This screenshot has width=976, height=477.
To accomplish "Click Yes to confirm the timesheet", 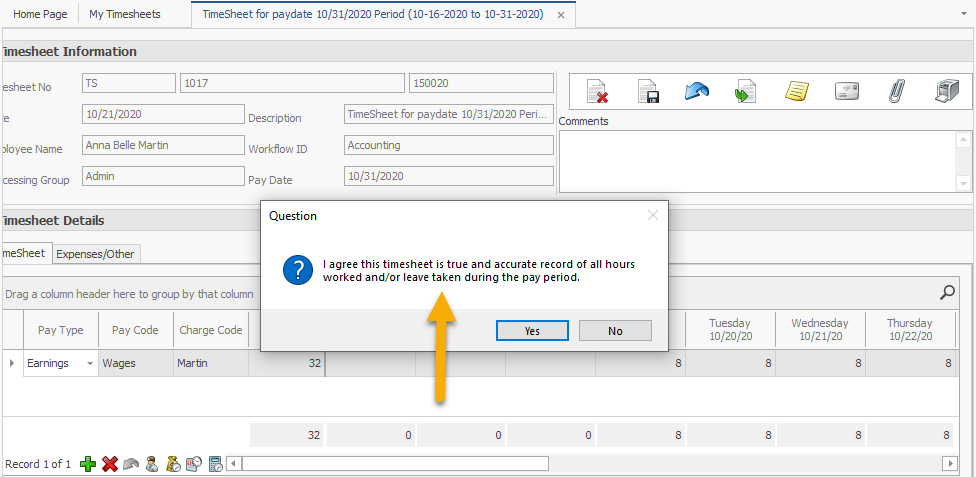I will point(532,331).
